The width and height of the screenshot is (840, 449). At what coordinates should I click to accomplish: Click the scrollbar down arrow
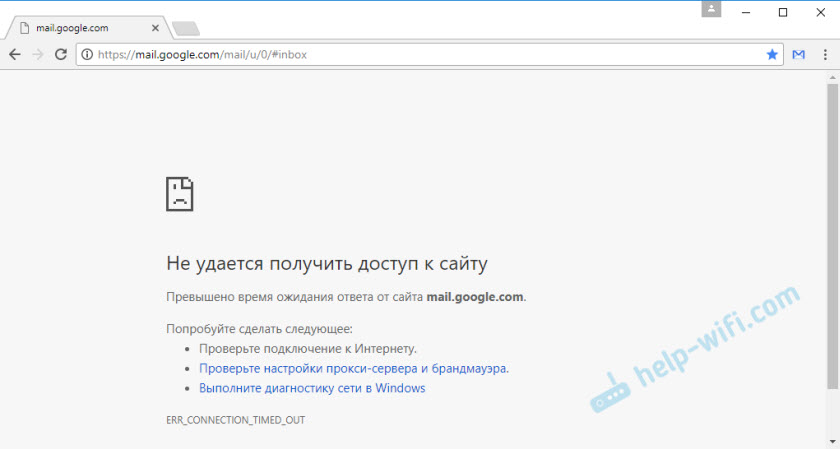[x=832, y=442]
